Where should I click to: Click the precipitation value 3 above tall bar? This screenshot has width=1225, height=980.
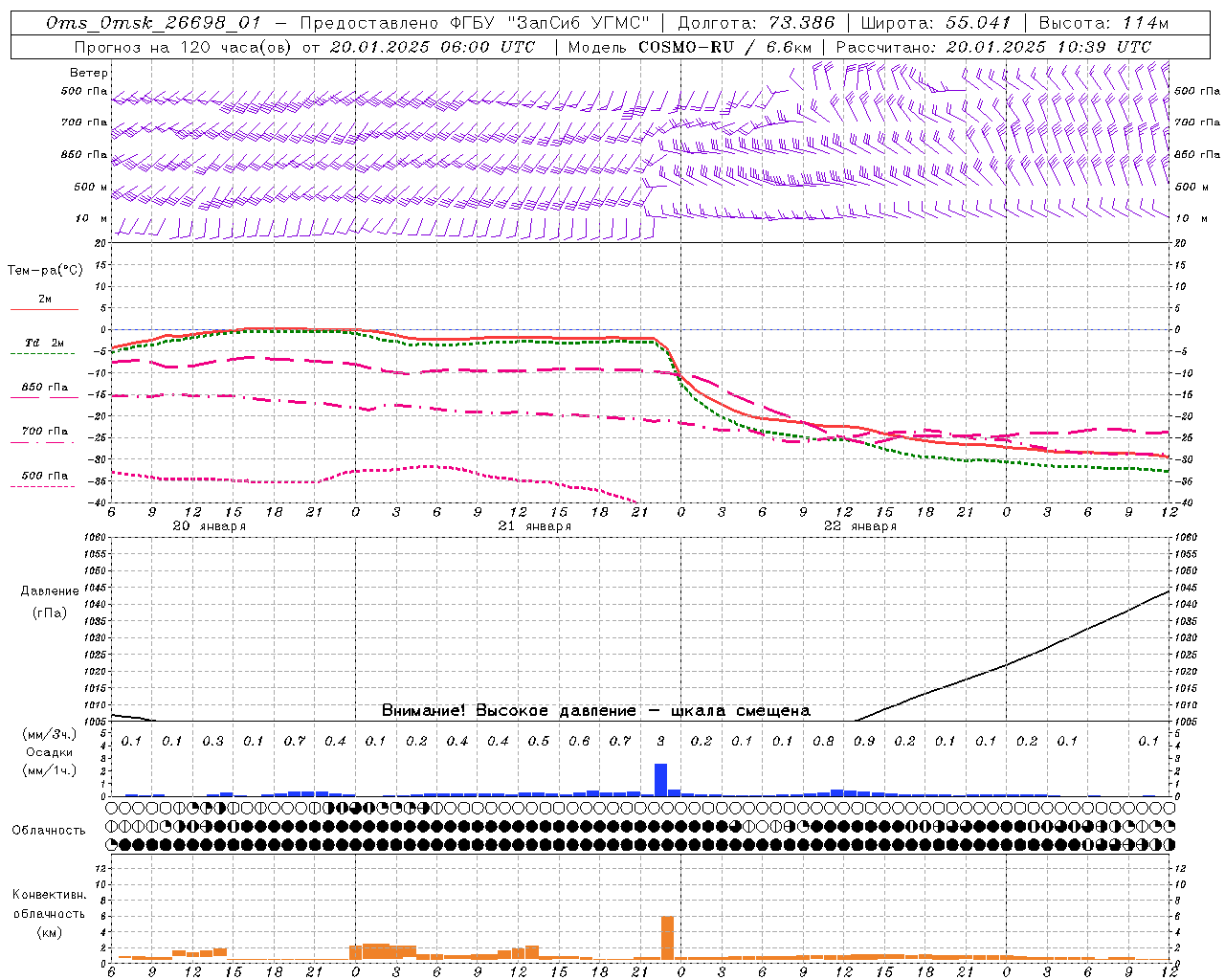click(x=660, y=742)
